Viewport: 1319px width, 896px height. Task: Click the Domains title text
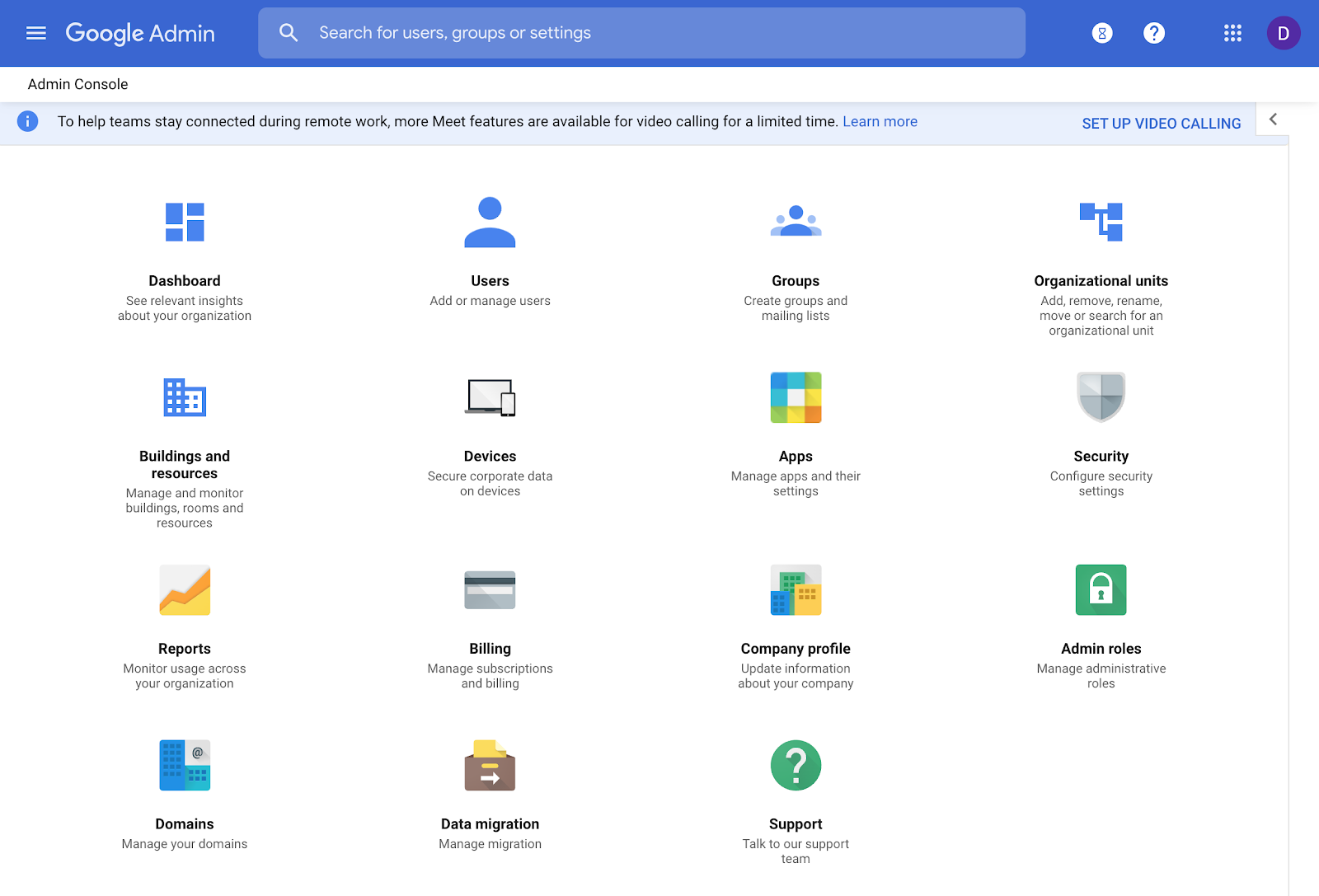pyautogui.click(x=185, y=823)
